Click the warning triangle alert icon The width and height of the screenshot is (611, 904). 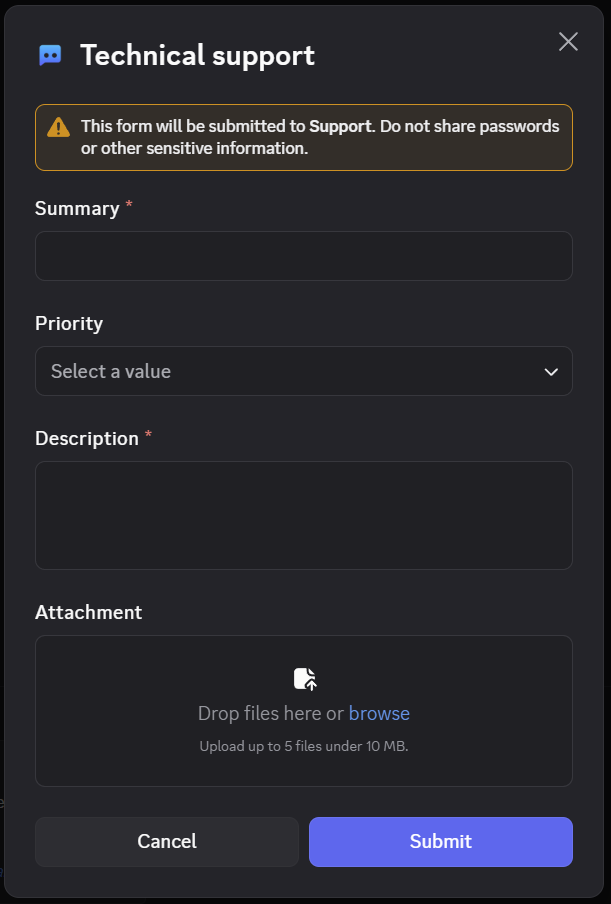(58, 126)
